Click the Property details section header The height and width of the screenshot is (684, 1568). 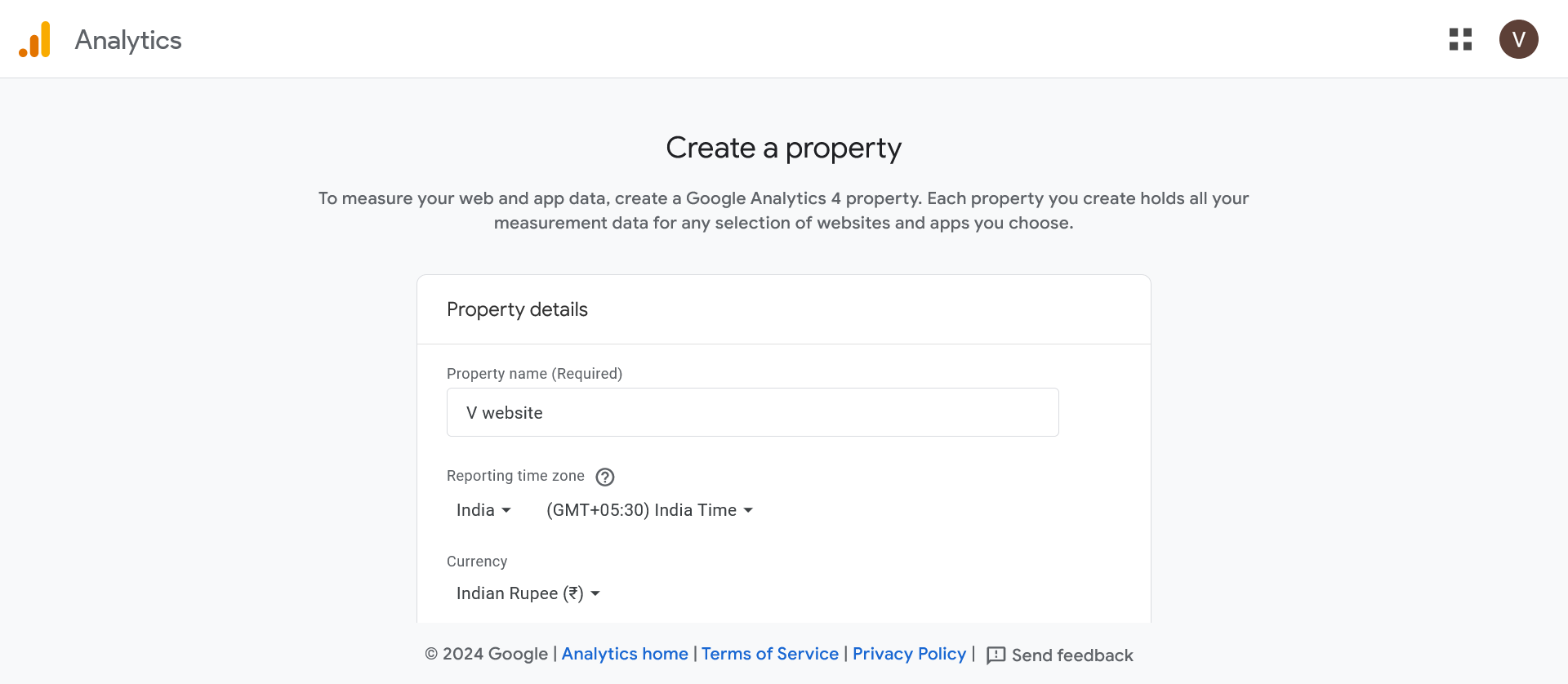pos(517,309)
